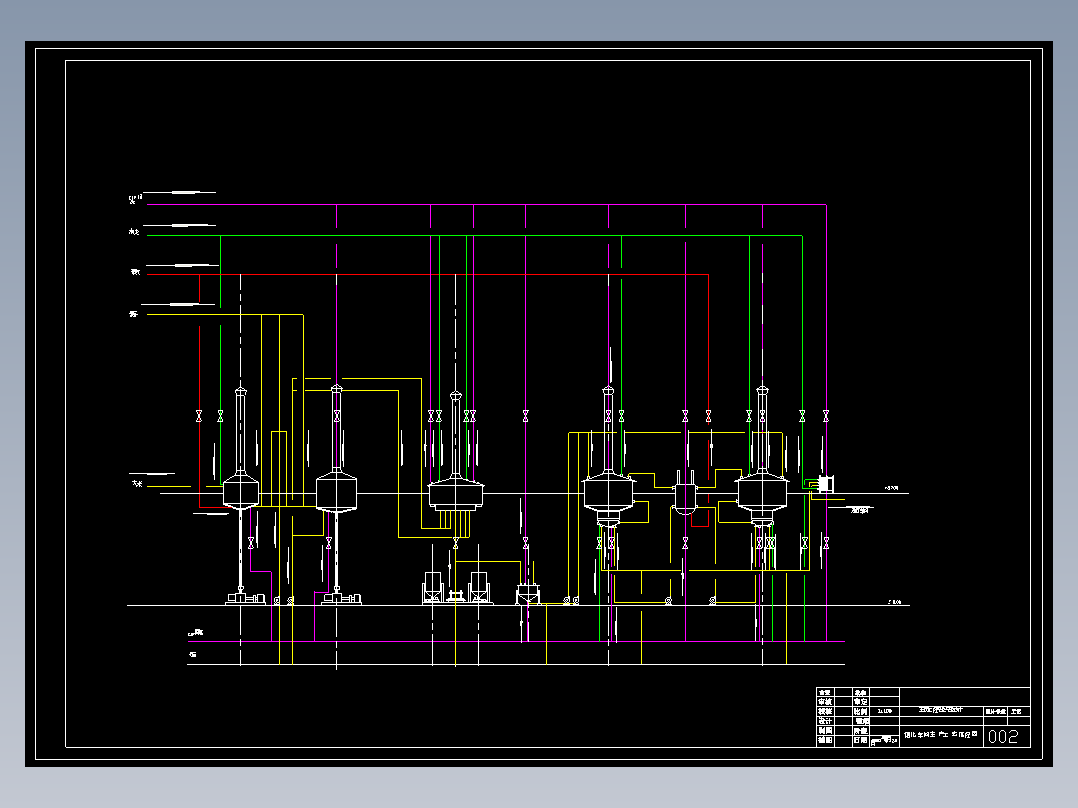Select the rightmost large vessel body

click(762, 492)
